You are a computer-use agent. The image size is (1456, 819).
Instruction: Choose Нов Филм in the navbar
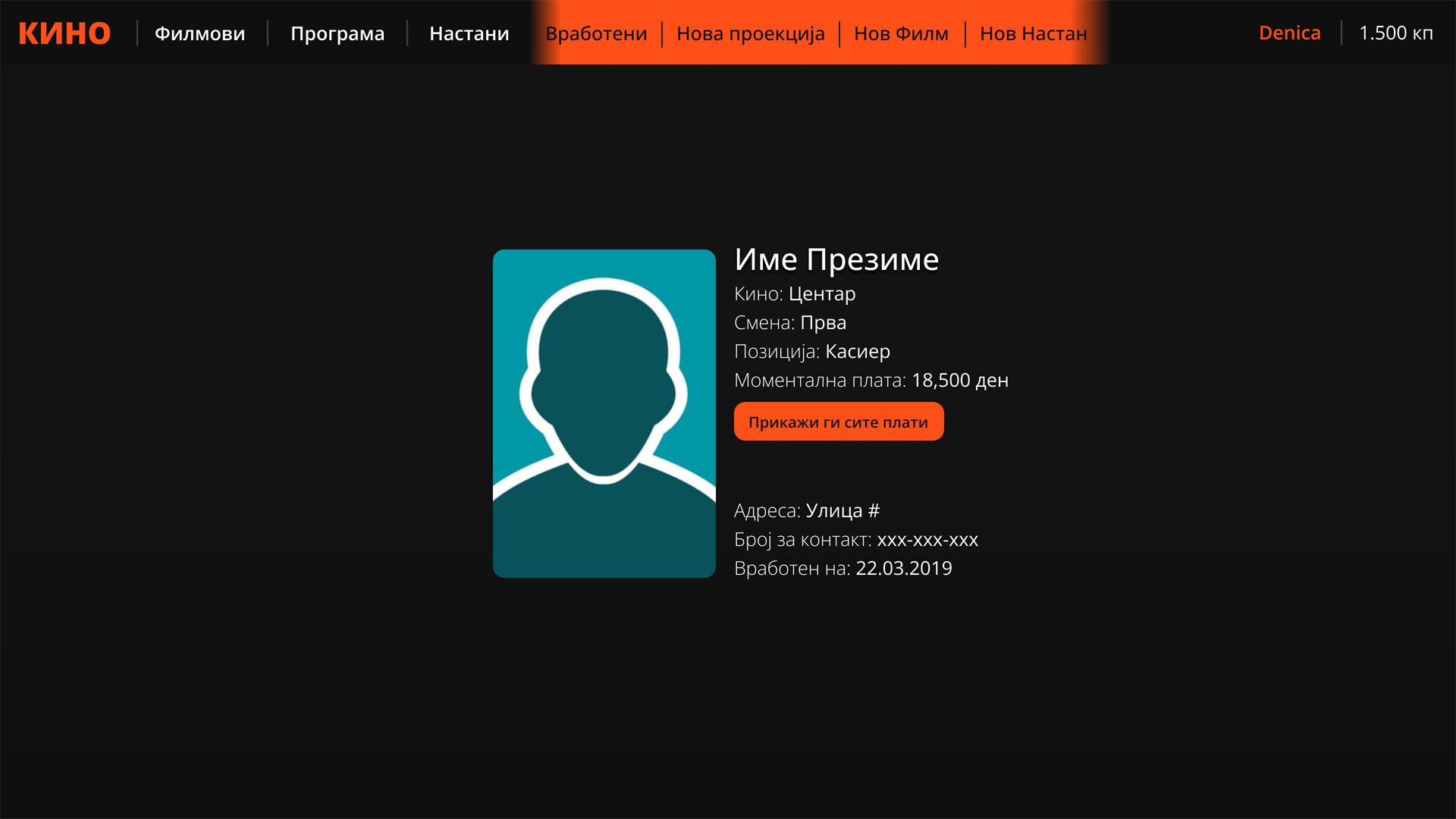click(901, 33)
